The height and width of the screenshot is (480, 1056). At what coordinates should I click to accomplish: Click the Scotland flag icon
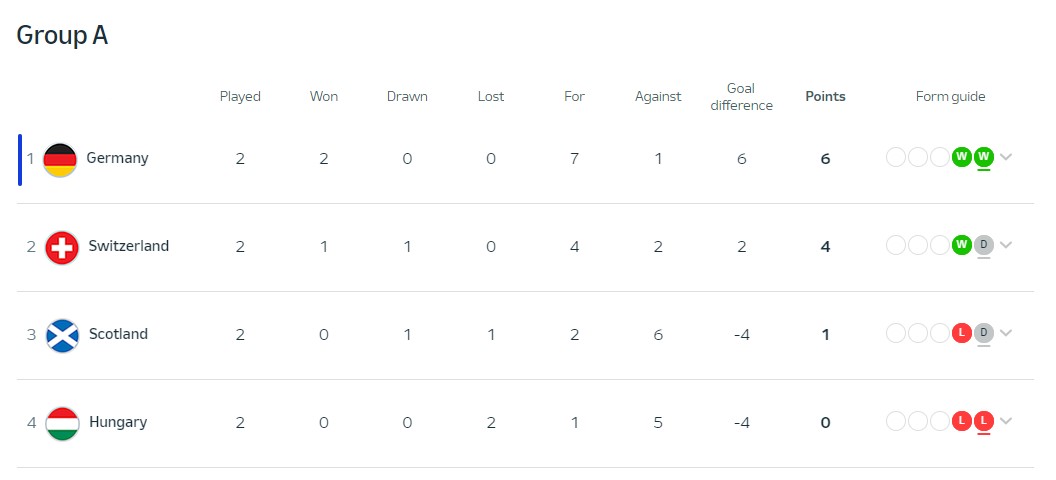pos(63,335)
